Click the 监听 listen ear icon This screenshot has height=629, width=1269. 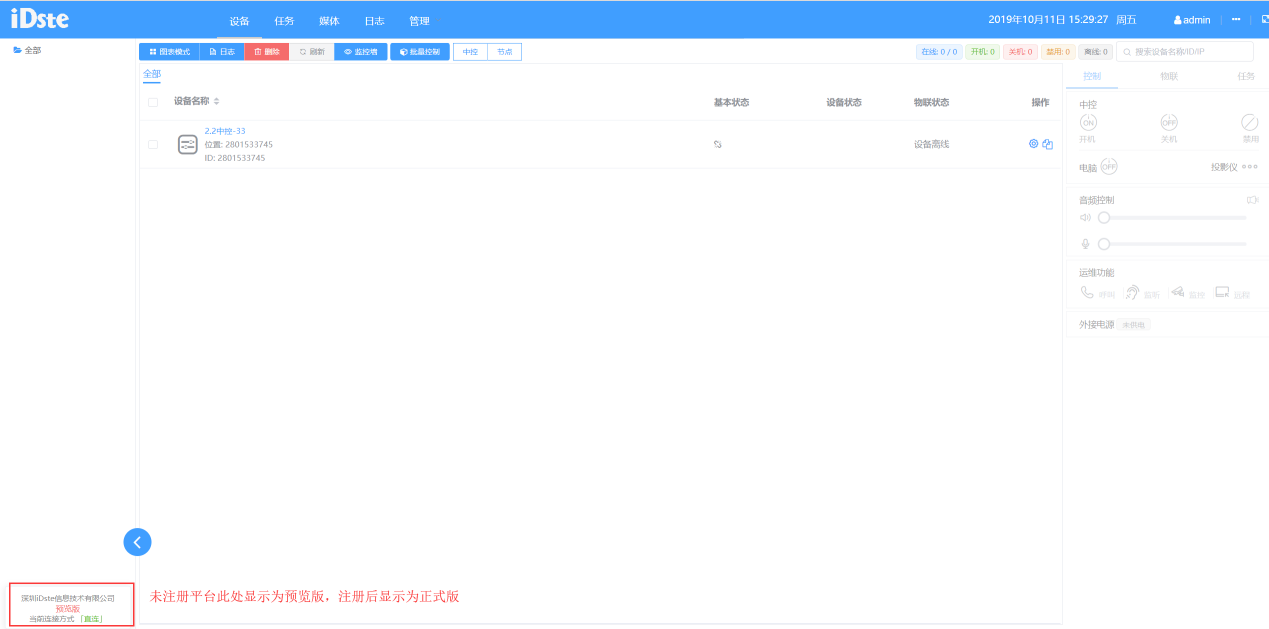point(1132,293)
